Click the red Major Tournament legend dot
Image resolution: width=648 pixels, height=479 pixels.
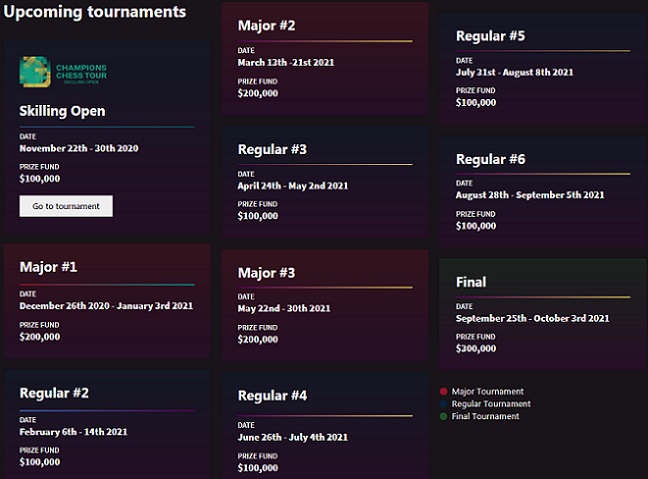[443, 391]
